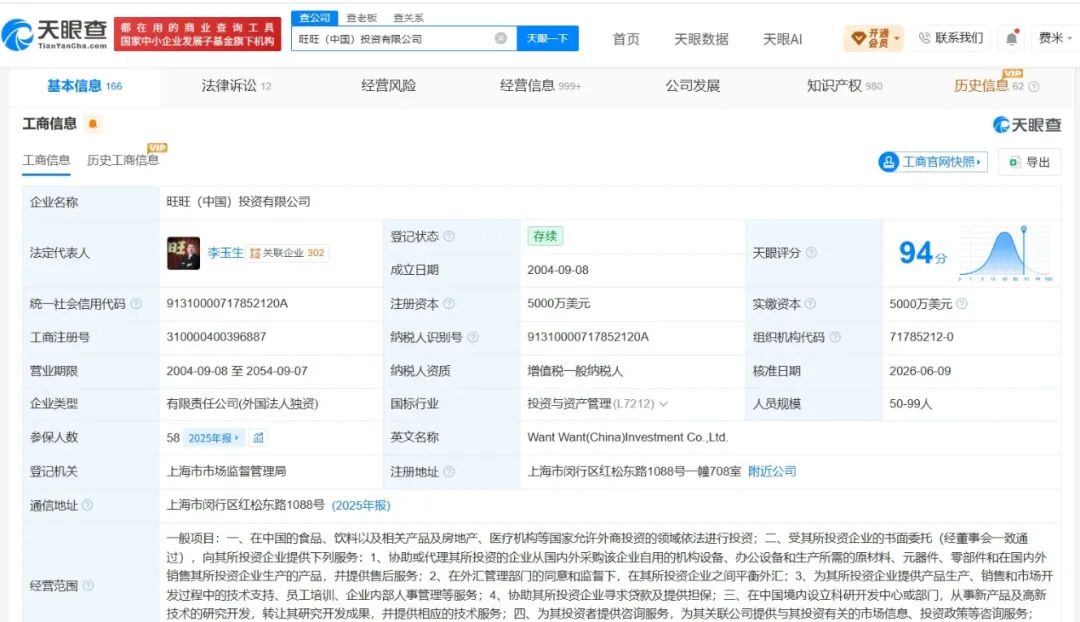Click help icon next to 通信地址
1080x622 pixels.
click(x=87, y=506)
